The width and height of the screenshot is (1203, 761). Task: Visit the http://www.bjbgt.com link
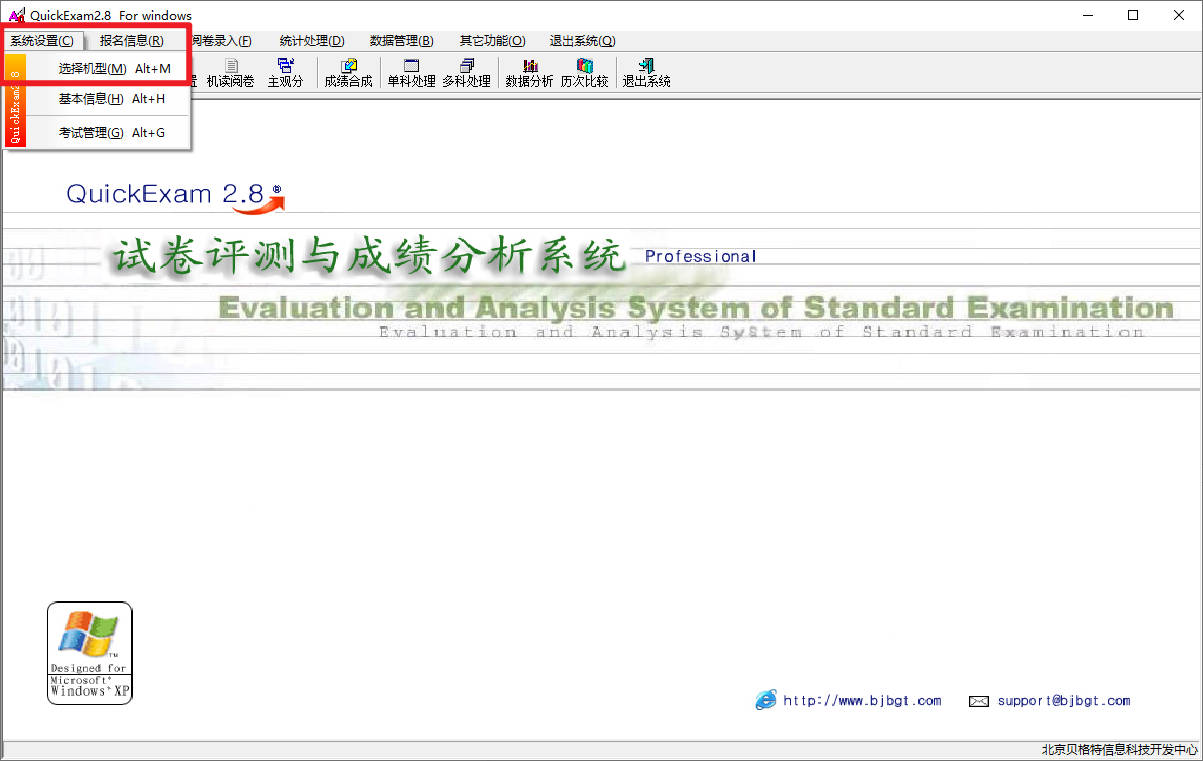coord(862,701)
